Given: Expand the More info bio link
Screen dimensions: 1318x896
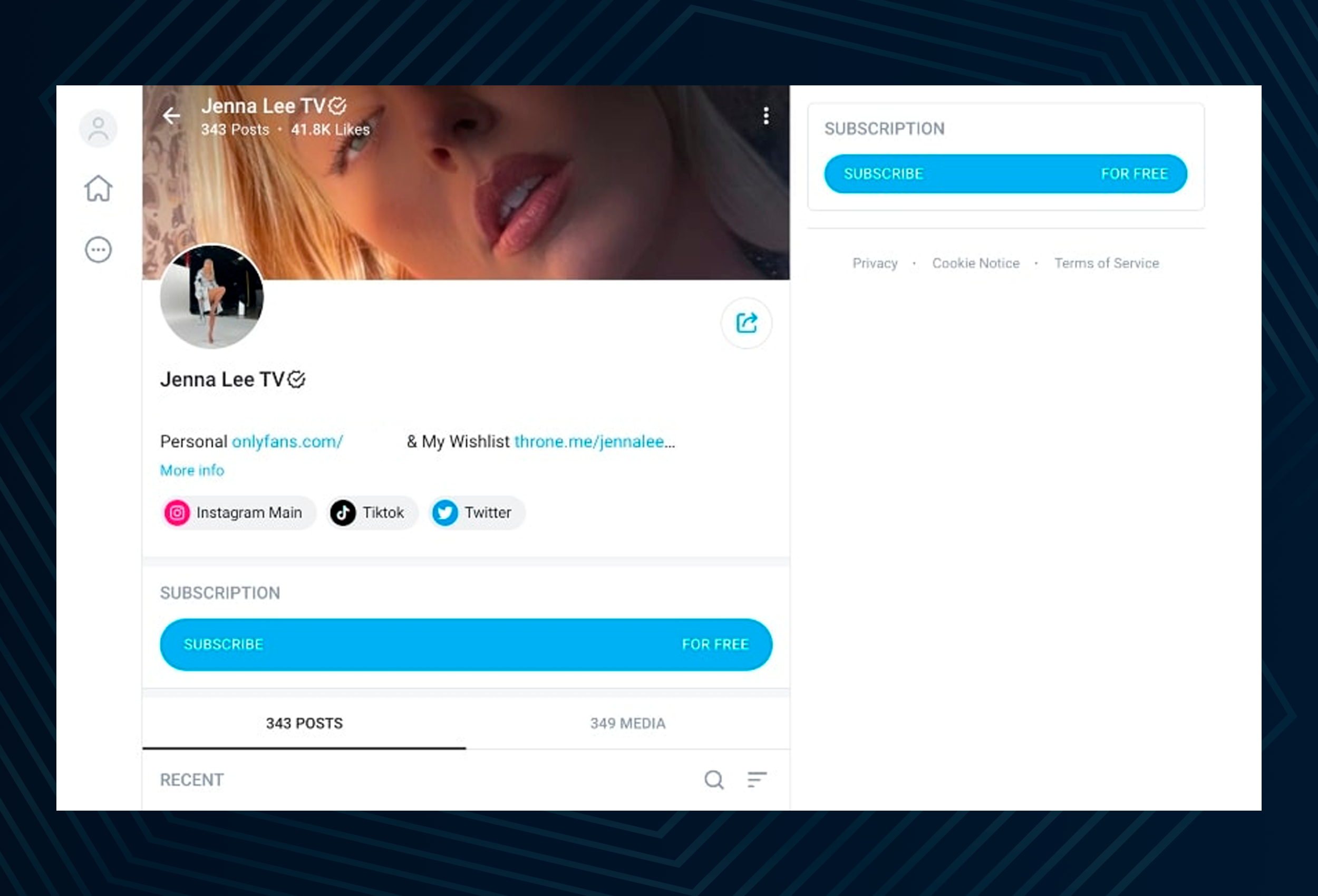Looking at the screenshot, I should tap(192, 470).
